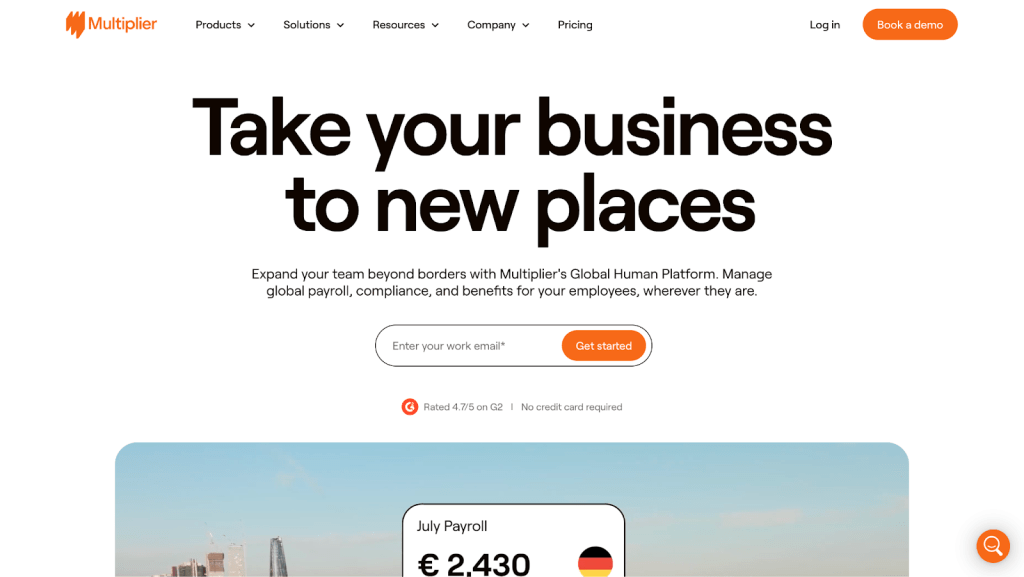Click the July Payroll card
1024x577 pixels.
point(513,540)
